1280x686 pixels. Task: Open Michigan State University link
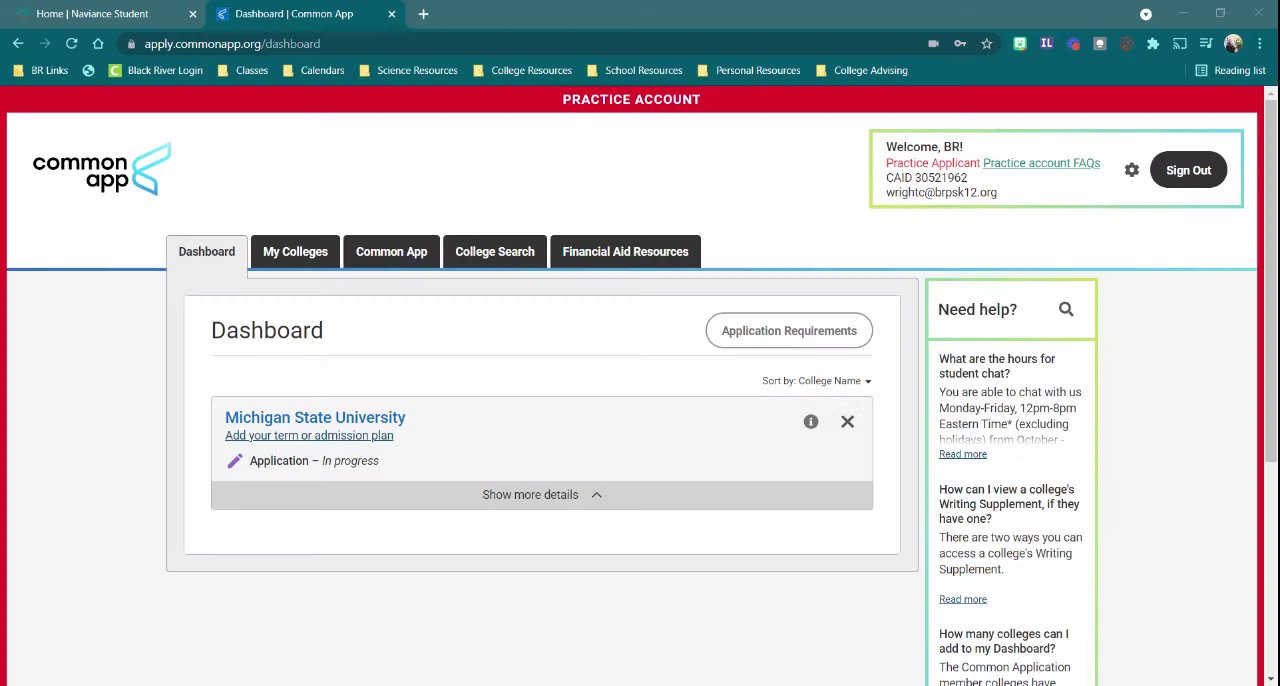[315, 418]
